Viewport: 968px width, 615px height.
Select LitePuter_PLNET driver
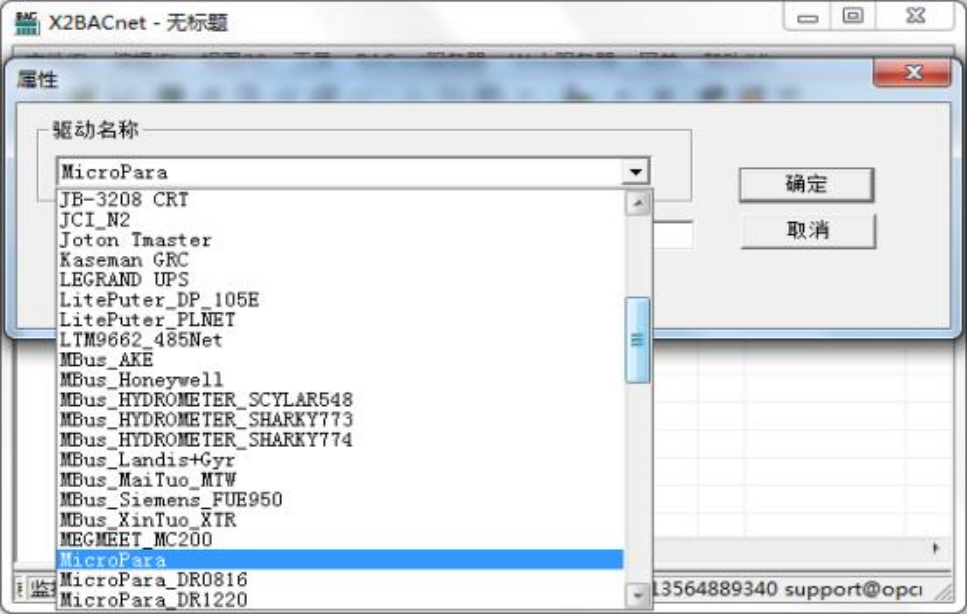(340, 320)
